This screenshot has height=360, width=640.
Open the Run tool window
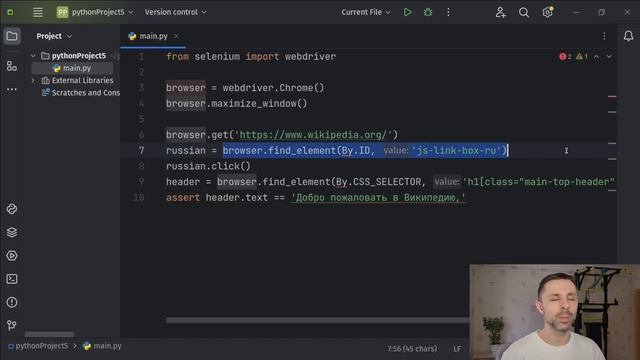[x=12, y=256]
